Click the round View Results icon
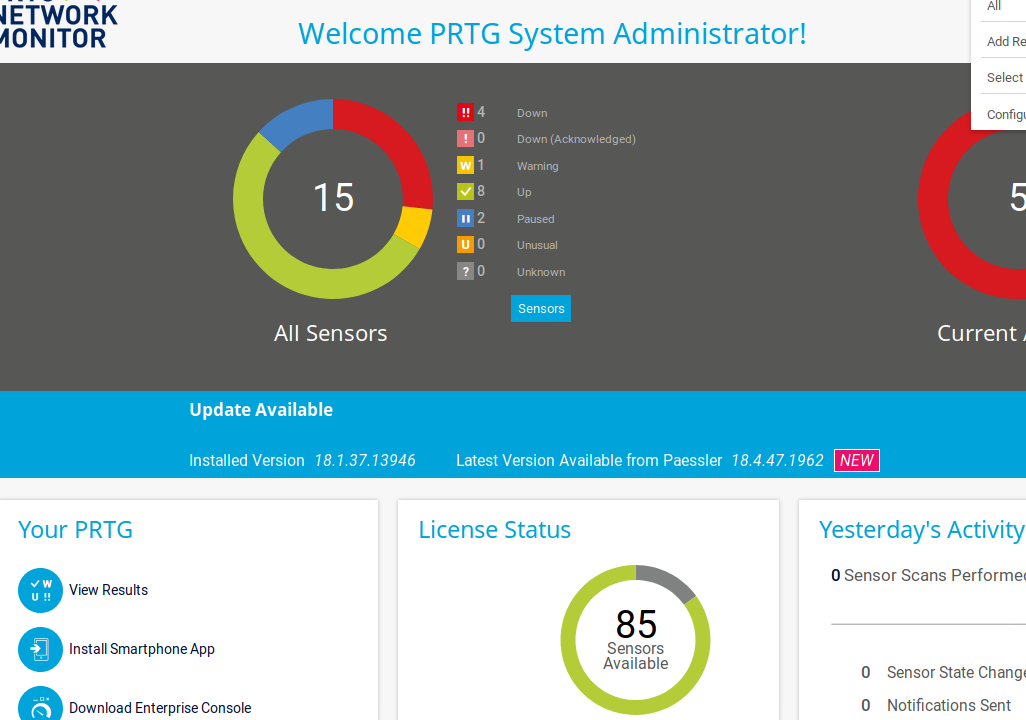 (x=40, y=590)
